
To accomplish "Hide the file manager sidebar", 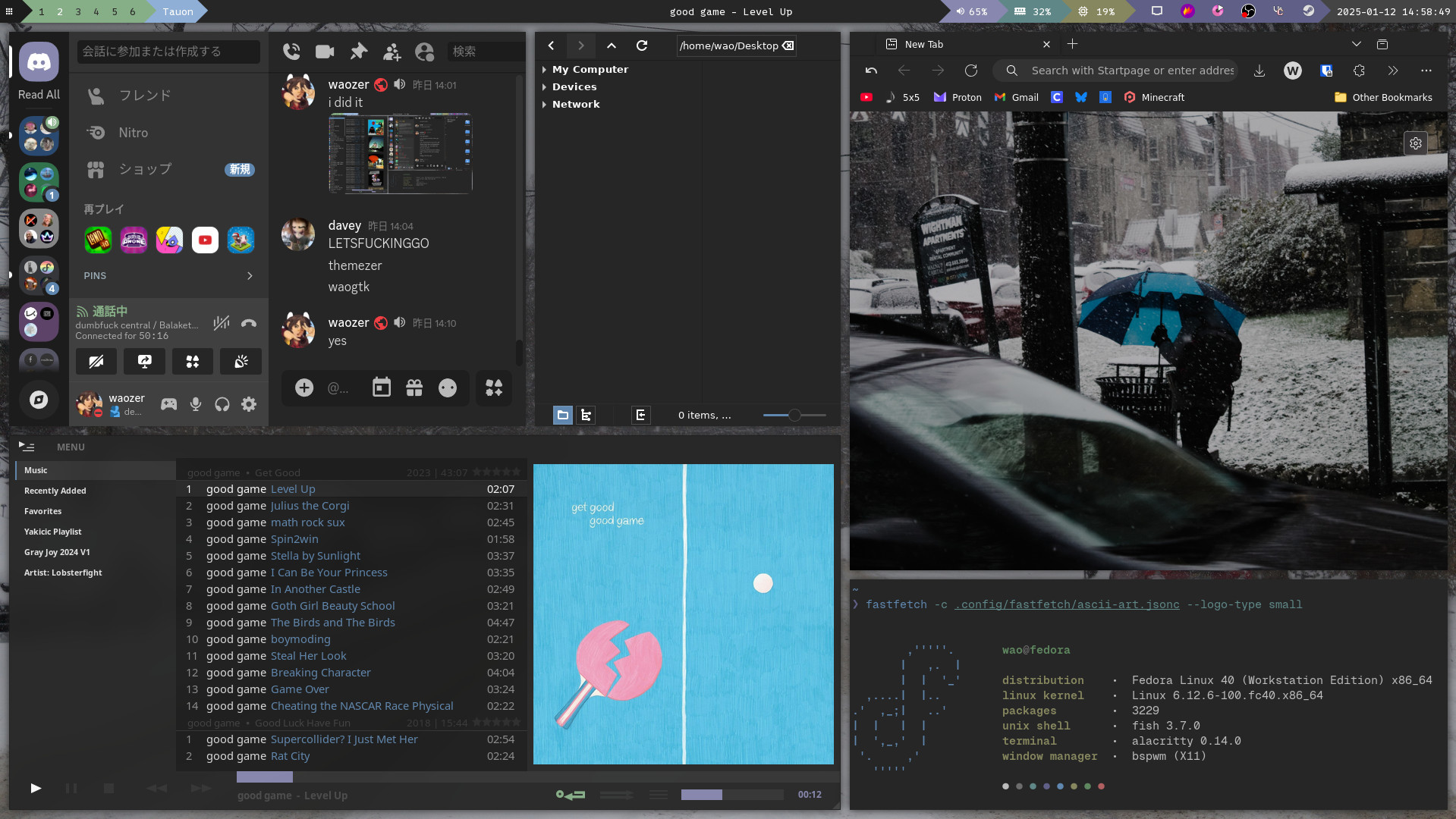I will tap(640, 415).
